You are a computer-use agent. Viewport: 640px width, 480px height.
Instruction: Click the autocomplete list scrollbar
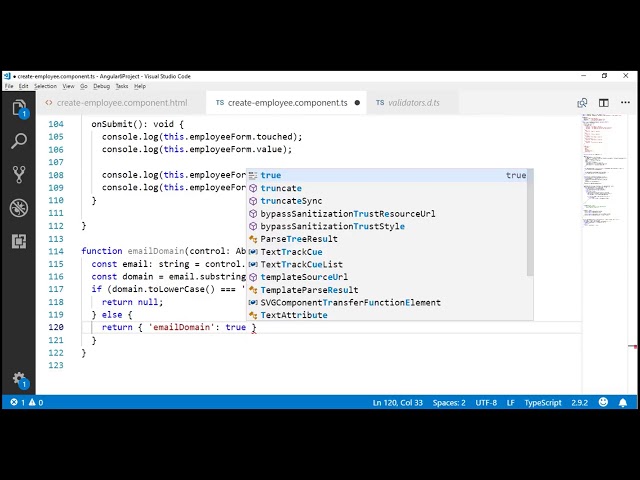530,222
